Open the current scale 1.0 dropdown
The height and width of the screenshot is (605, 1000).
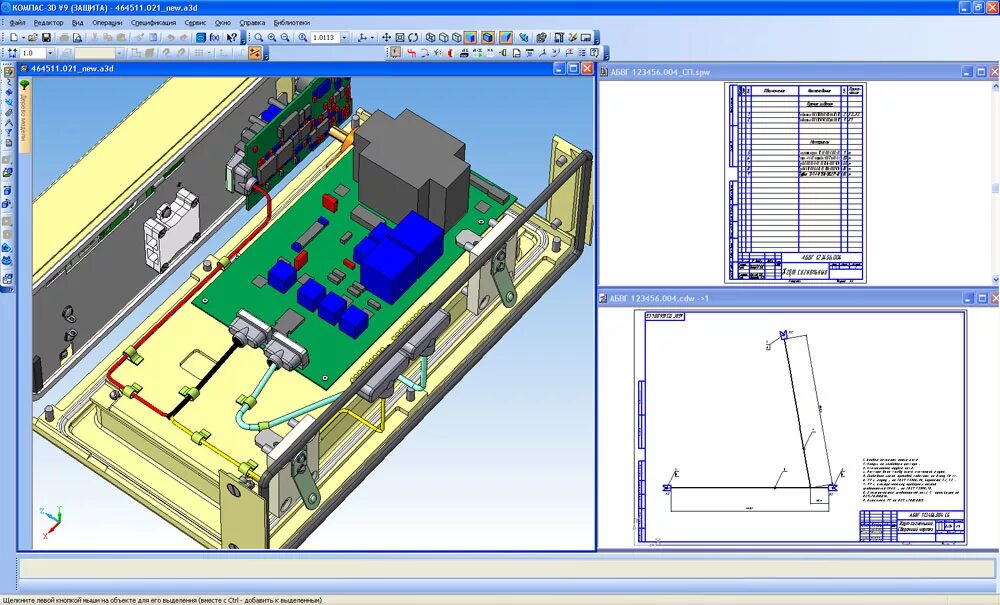[x=50, y=53]
